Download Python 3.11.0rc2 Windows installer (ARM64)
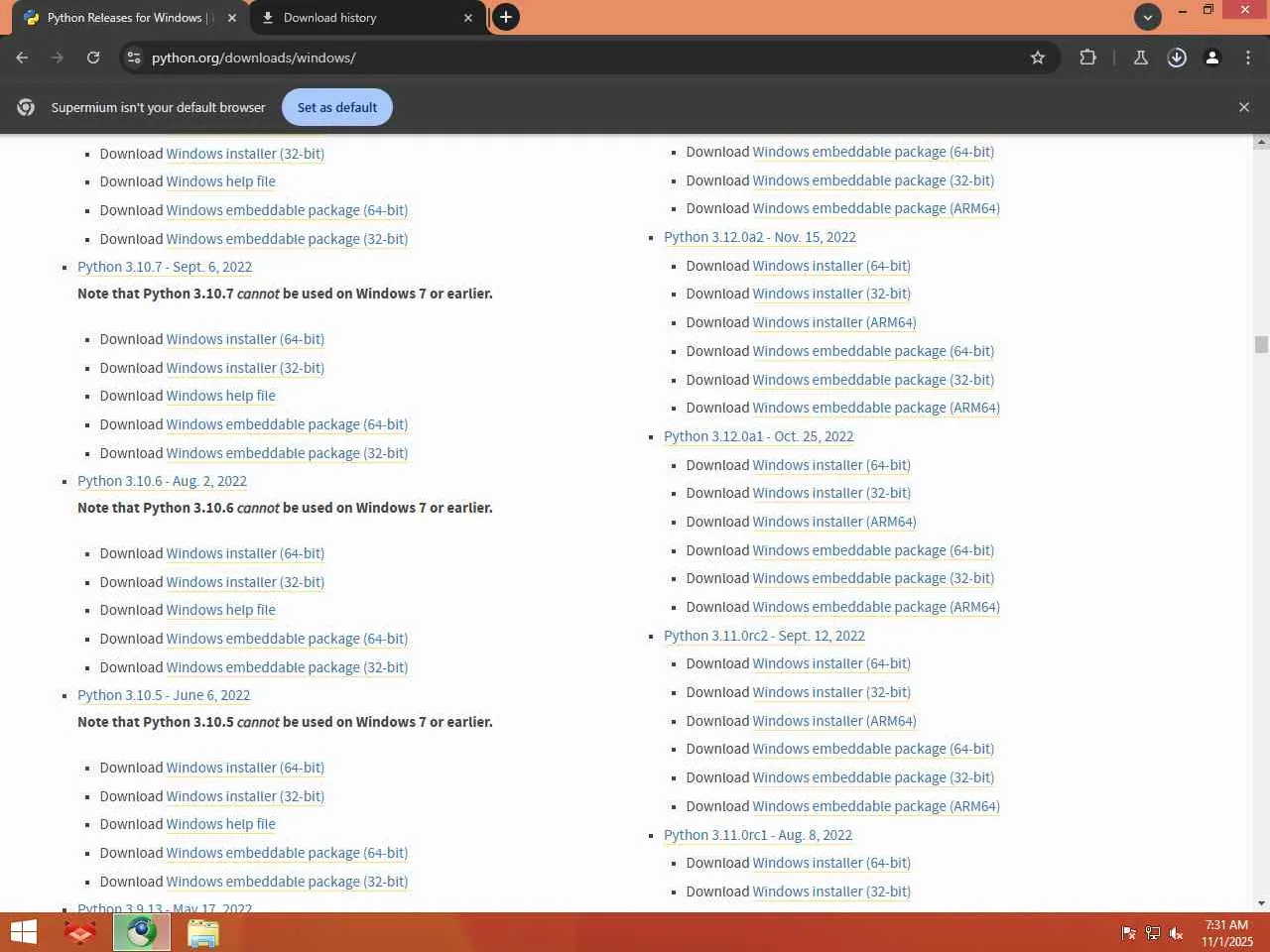 834,721
